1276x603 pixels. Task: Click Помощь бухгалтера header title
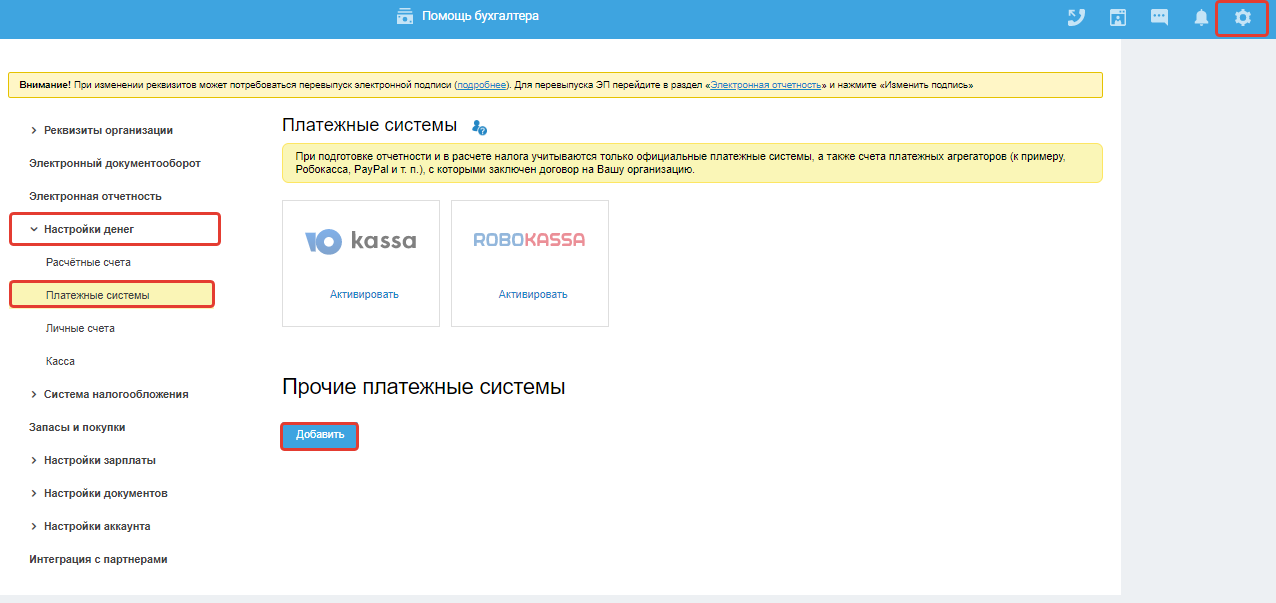(480, 16)
